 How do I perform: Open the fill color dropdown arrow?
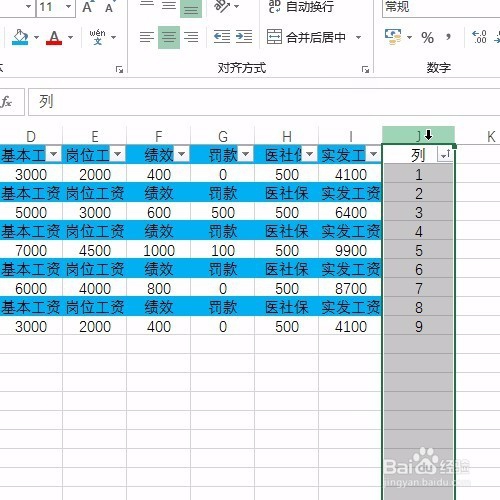tap(36, 37)
